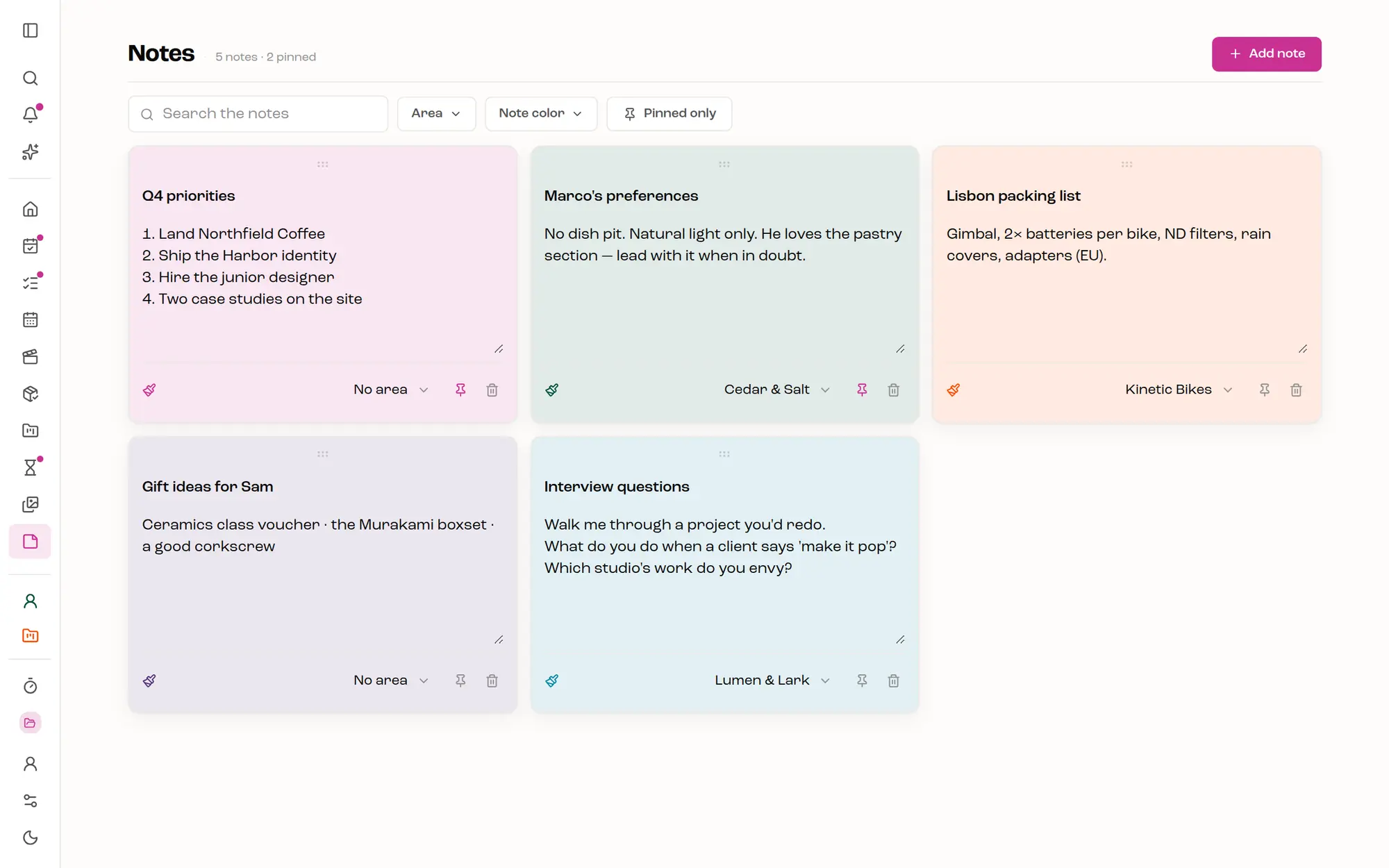1389x868 pixels.
Task: Pin the Interview questions note
Action: pos(862,681)
